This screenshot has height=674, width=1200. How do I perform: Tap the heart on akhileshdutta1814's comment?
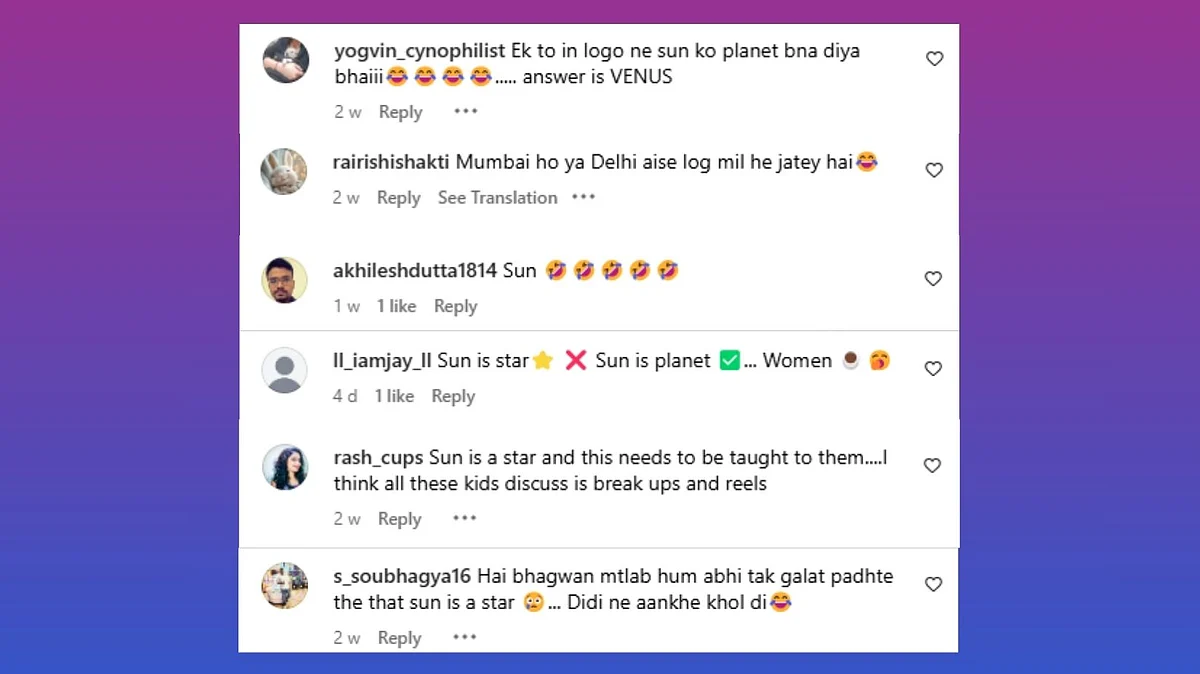click(933, 279)
